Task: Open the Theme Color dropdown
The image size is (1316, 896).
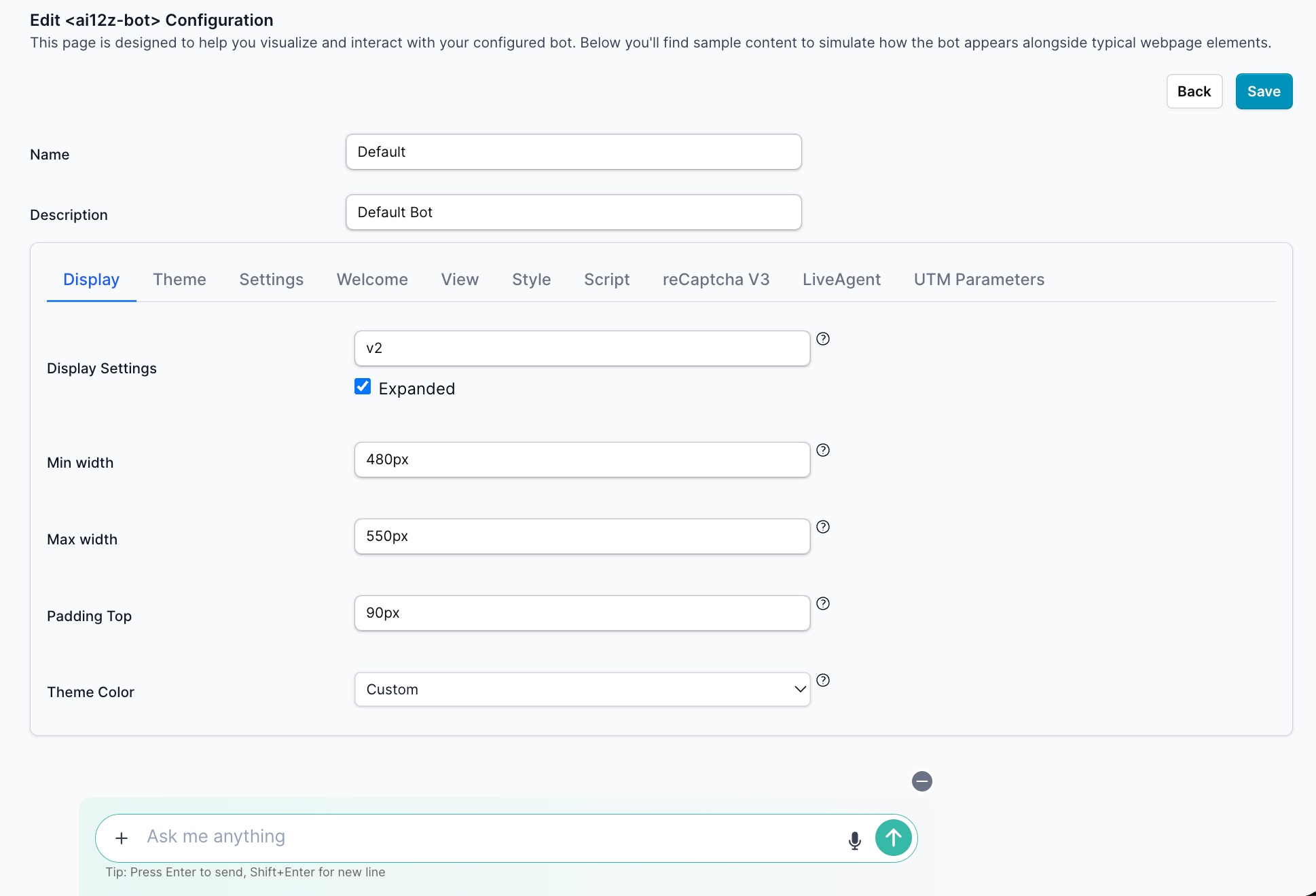Action: [582, 690]
